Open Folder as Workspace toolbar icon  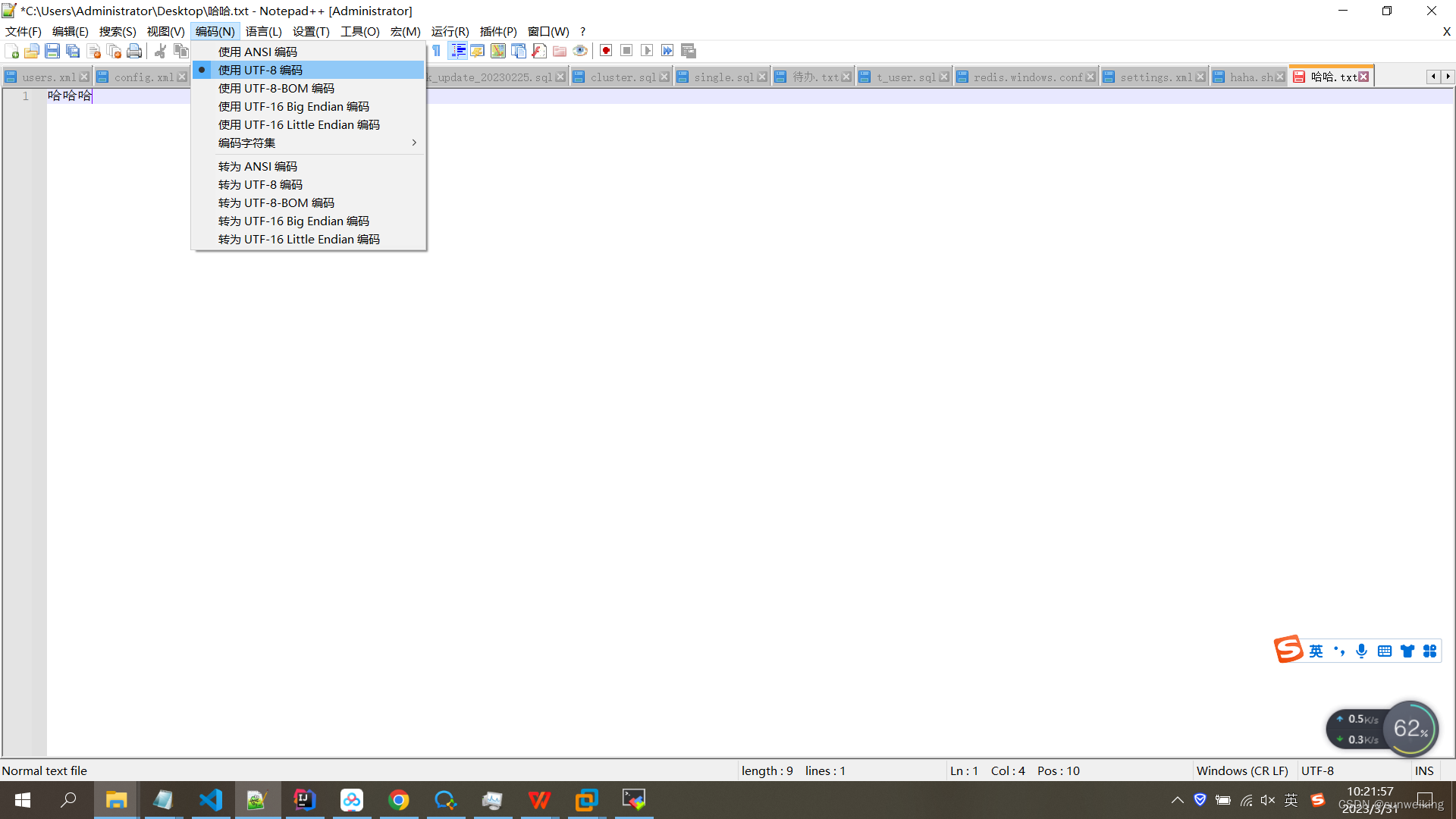point(560,51)
